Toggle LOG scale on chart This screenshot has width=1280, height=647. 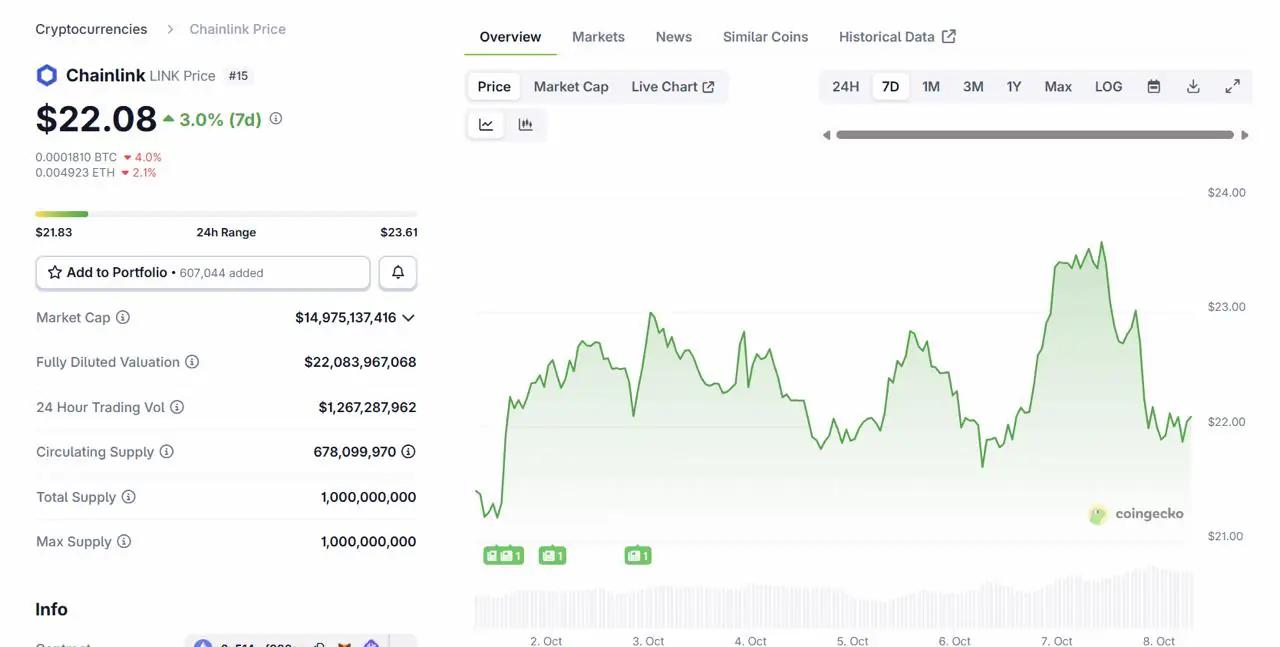tap(1108, 87)
